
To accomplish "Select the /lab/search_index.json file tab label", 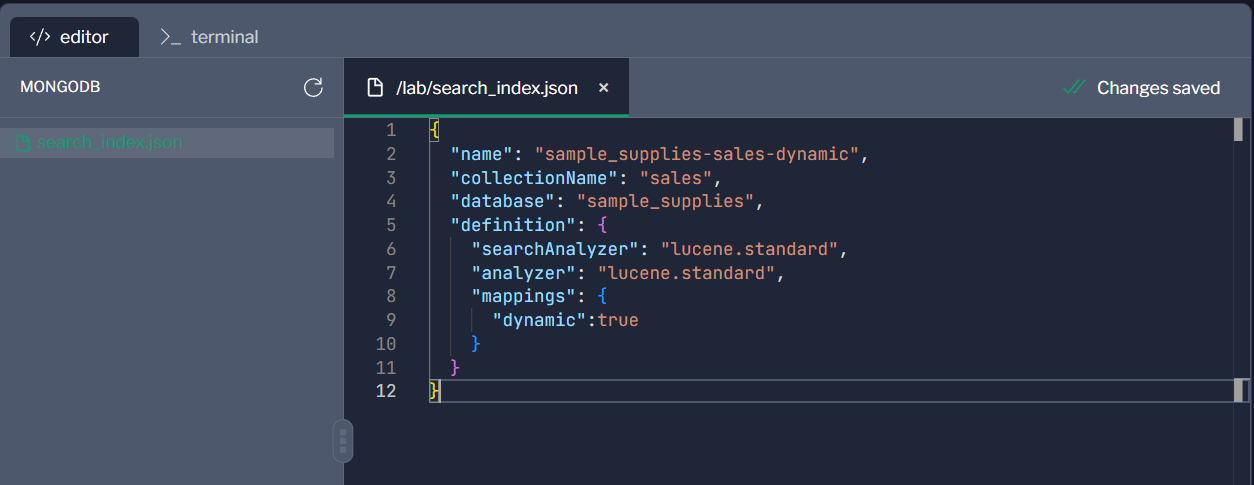I will coord(486,88).
